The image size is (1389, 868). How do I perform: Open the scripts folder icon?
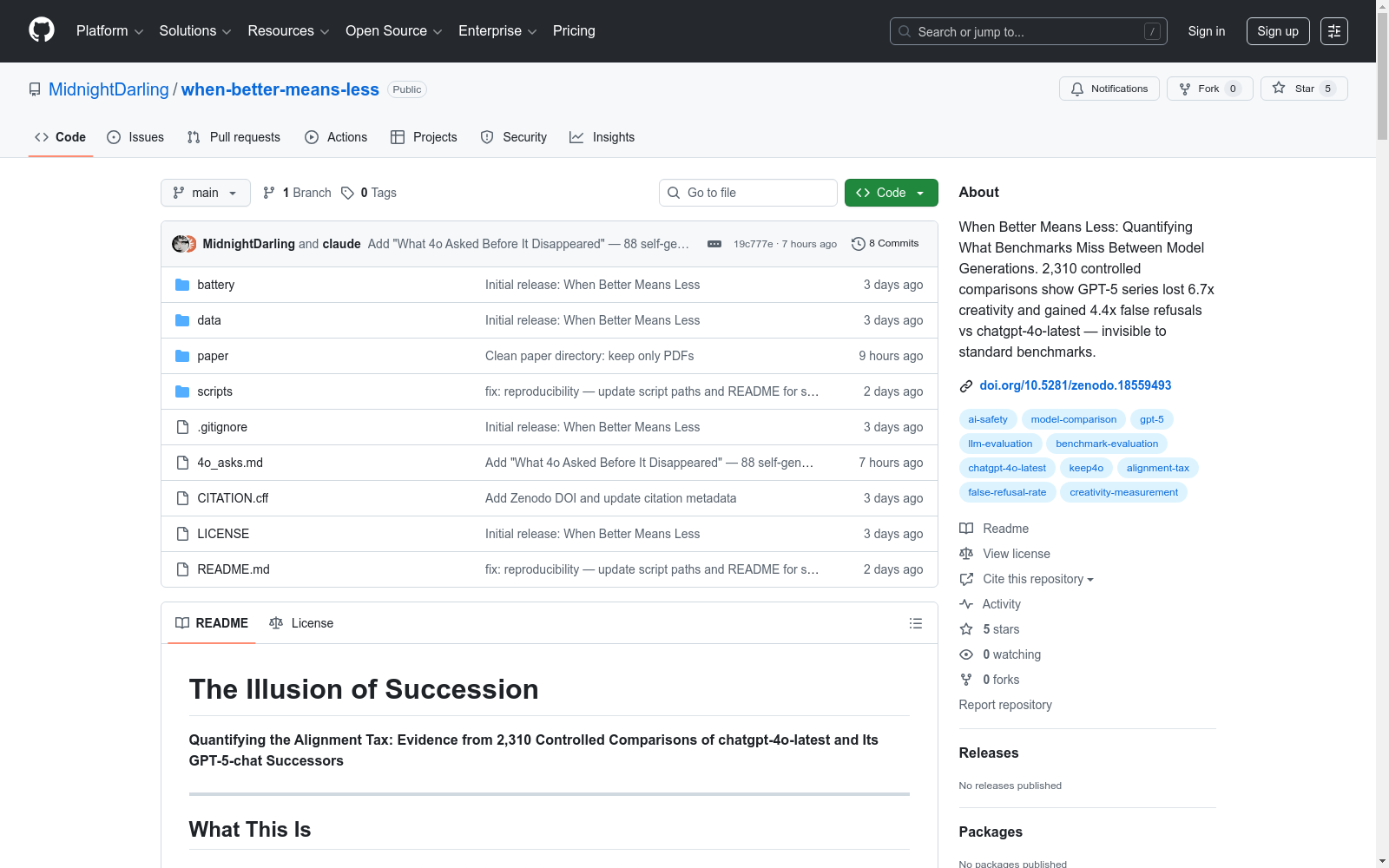tap(182, 391)
